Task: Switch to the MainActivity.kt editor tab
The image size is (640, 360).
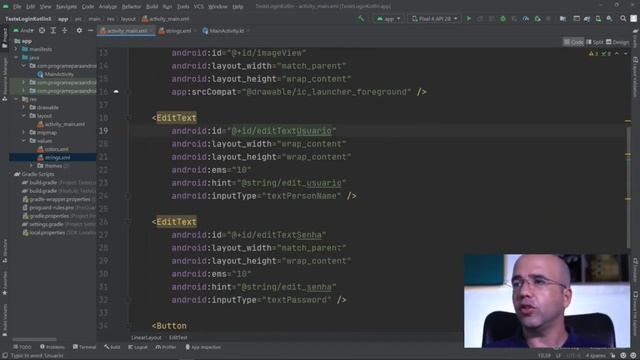Action: 225,31
